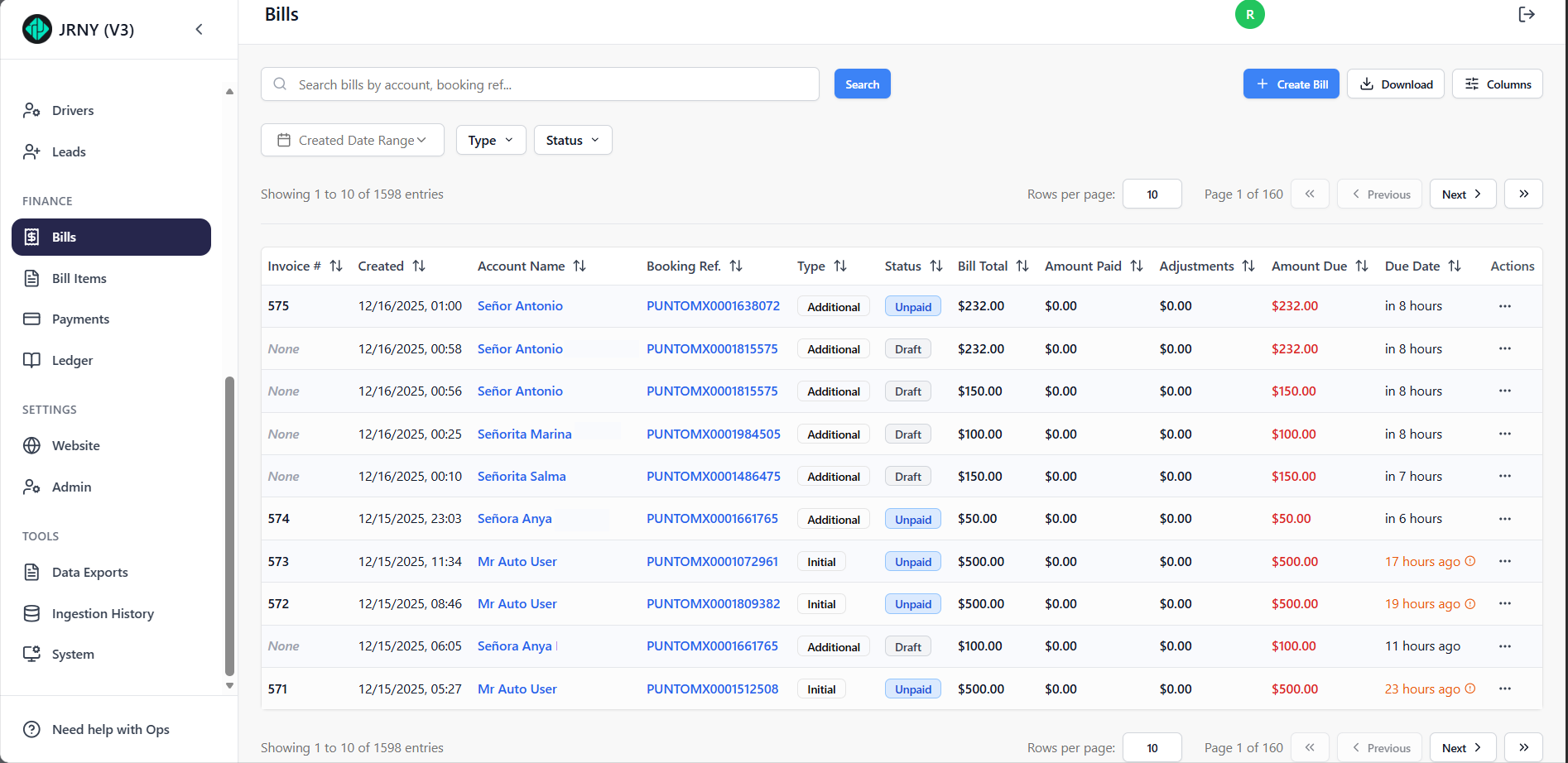Image resolution: width=1568 pixels, height=763 pixels.
Task: Collapse the sidebar with the chevron arrow
Action: pyautogui.click(x=199, y=30)
